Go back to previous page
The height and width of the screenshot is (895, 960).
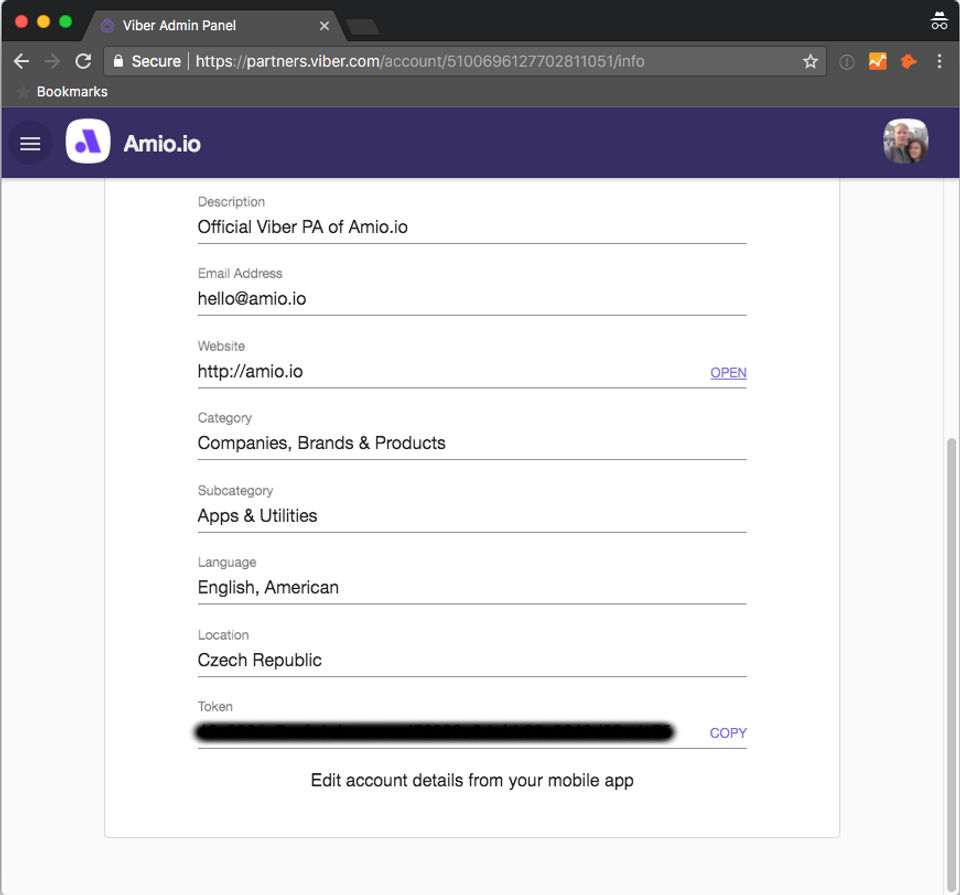click(21, 61)
